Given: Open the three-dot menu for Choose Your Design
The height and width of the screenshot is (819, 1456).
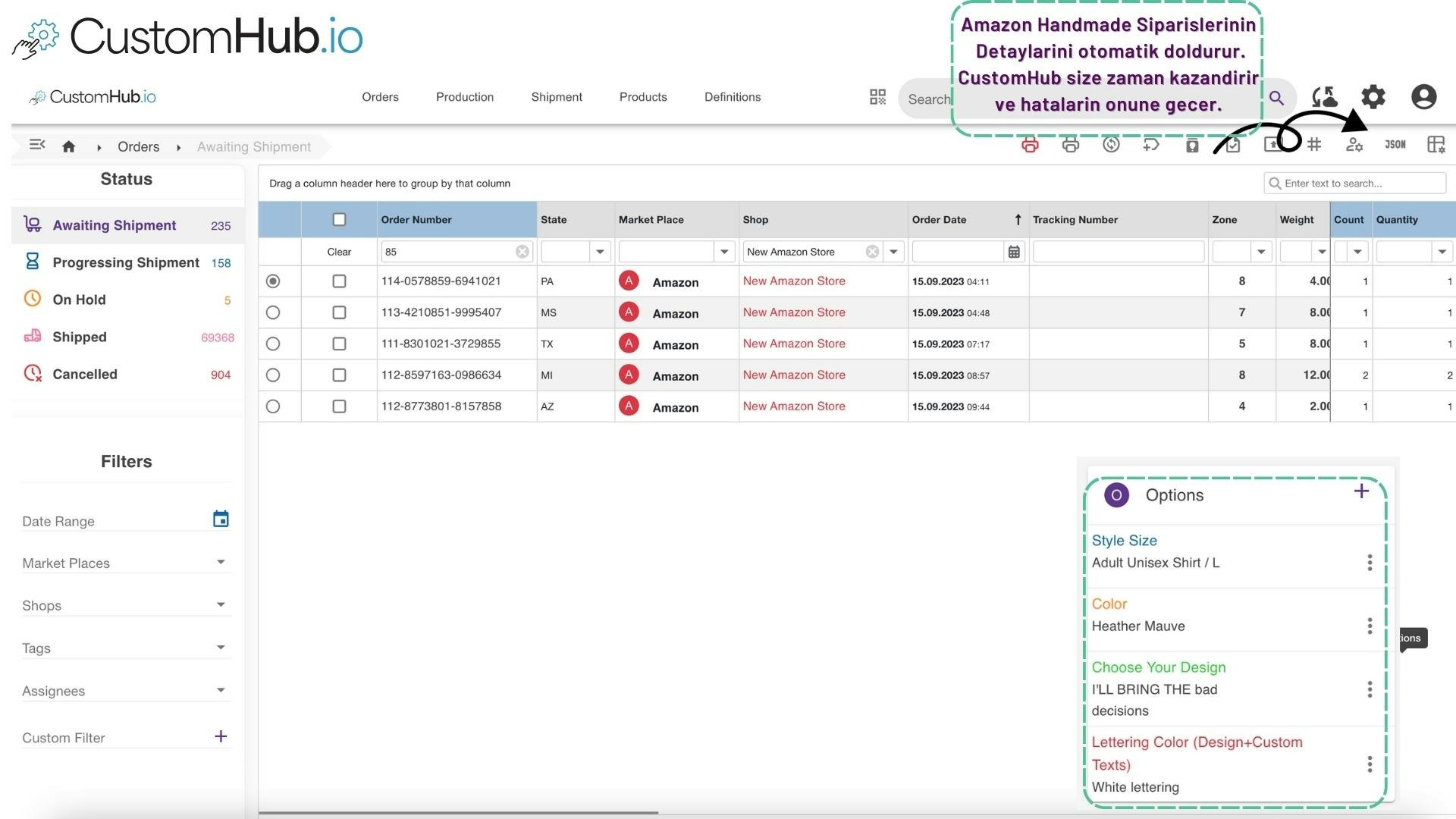Looking at the screenshot, I should point(1370,689).
